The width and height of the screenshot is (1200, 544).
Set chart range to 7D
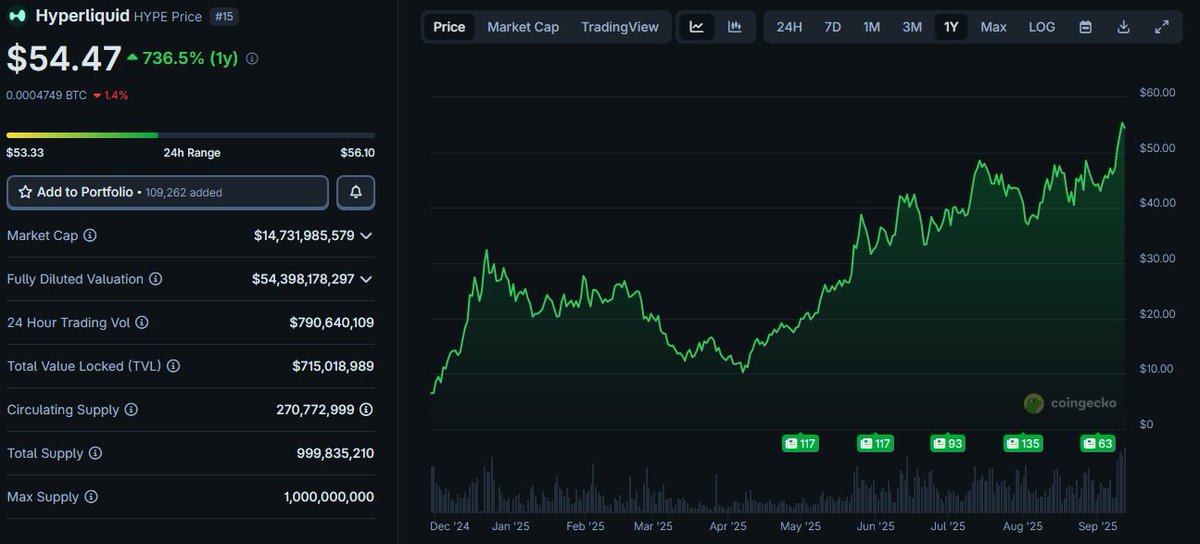832,27
